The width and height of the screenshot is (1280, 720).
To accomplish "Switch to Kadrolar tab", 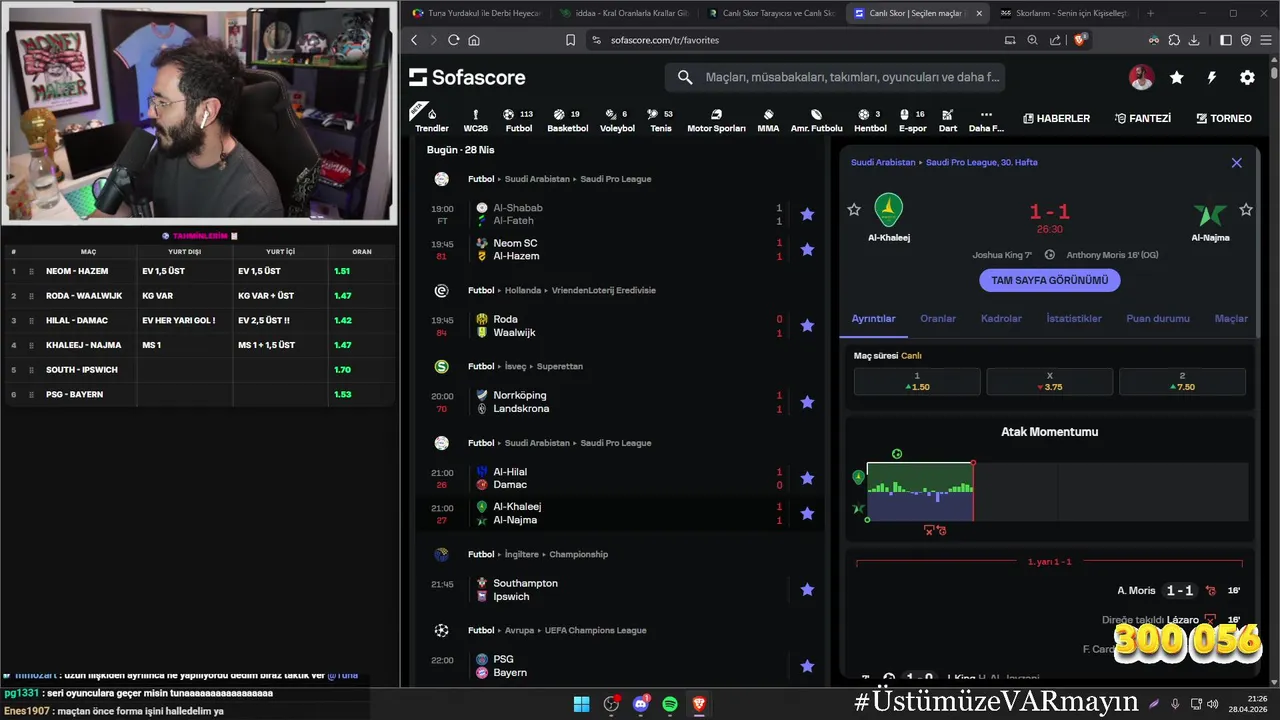I will [x=1001, y=318].
